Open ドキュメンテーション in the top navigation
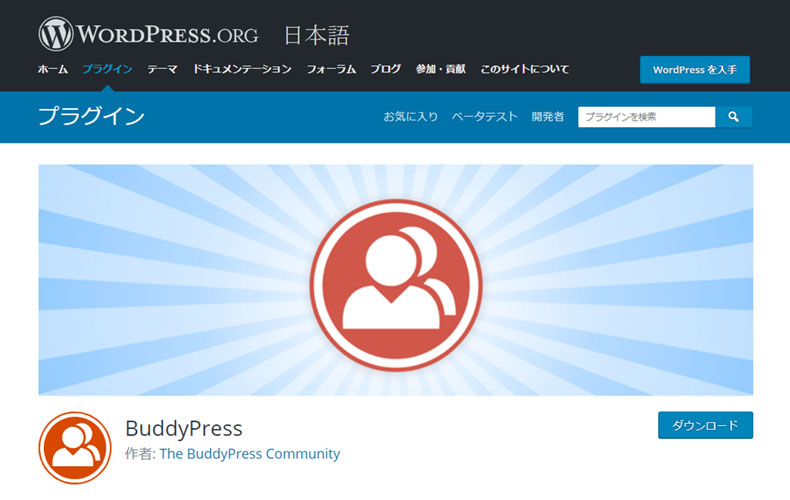 click(x=242, y=69)
